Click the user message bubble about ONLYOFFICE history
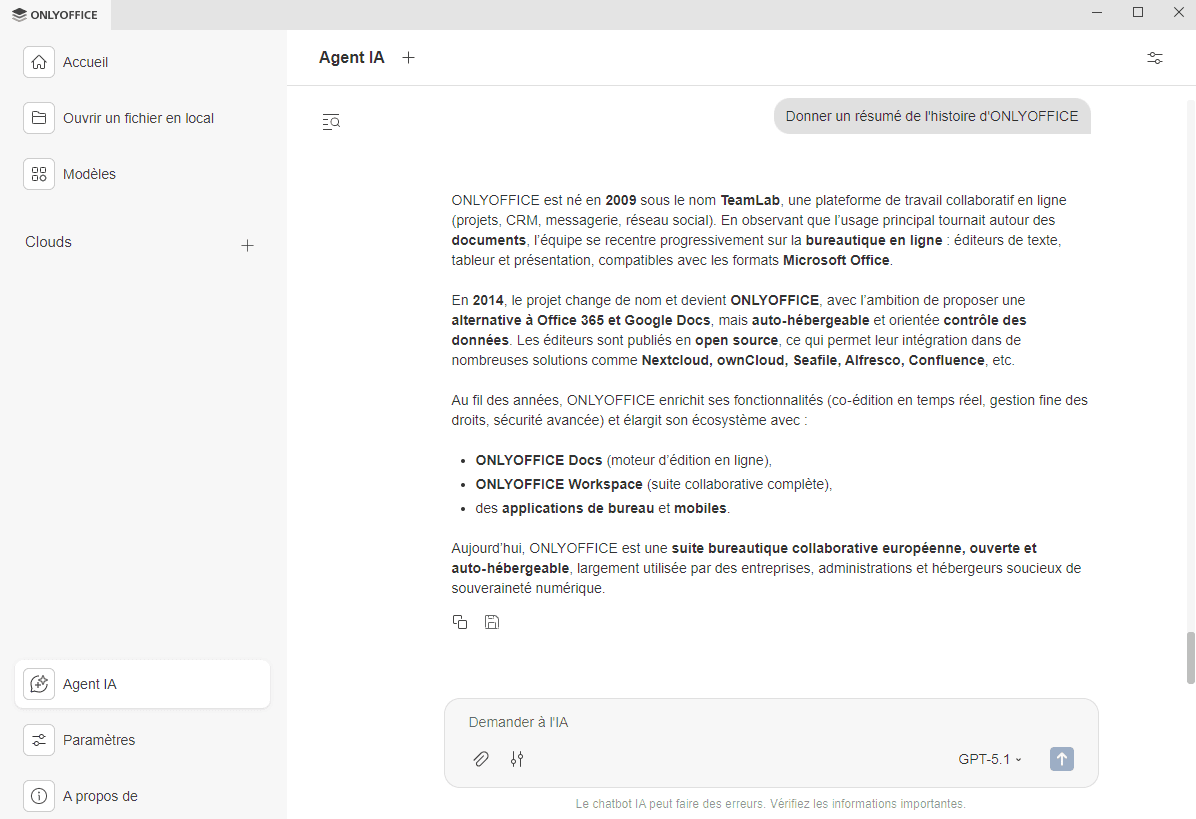The width and height of the screenshot is (1196, 819). click(x=931, y=116)
